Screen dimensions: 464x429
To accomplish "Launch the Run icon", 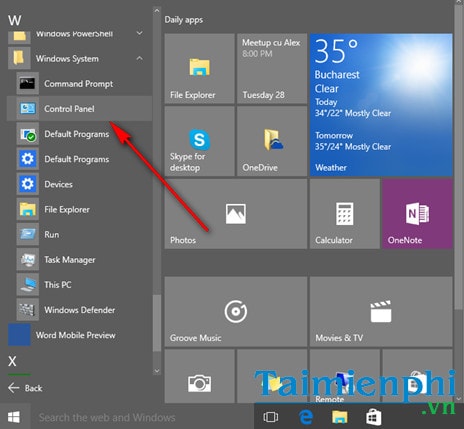I will tap(27, 234).
